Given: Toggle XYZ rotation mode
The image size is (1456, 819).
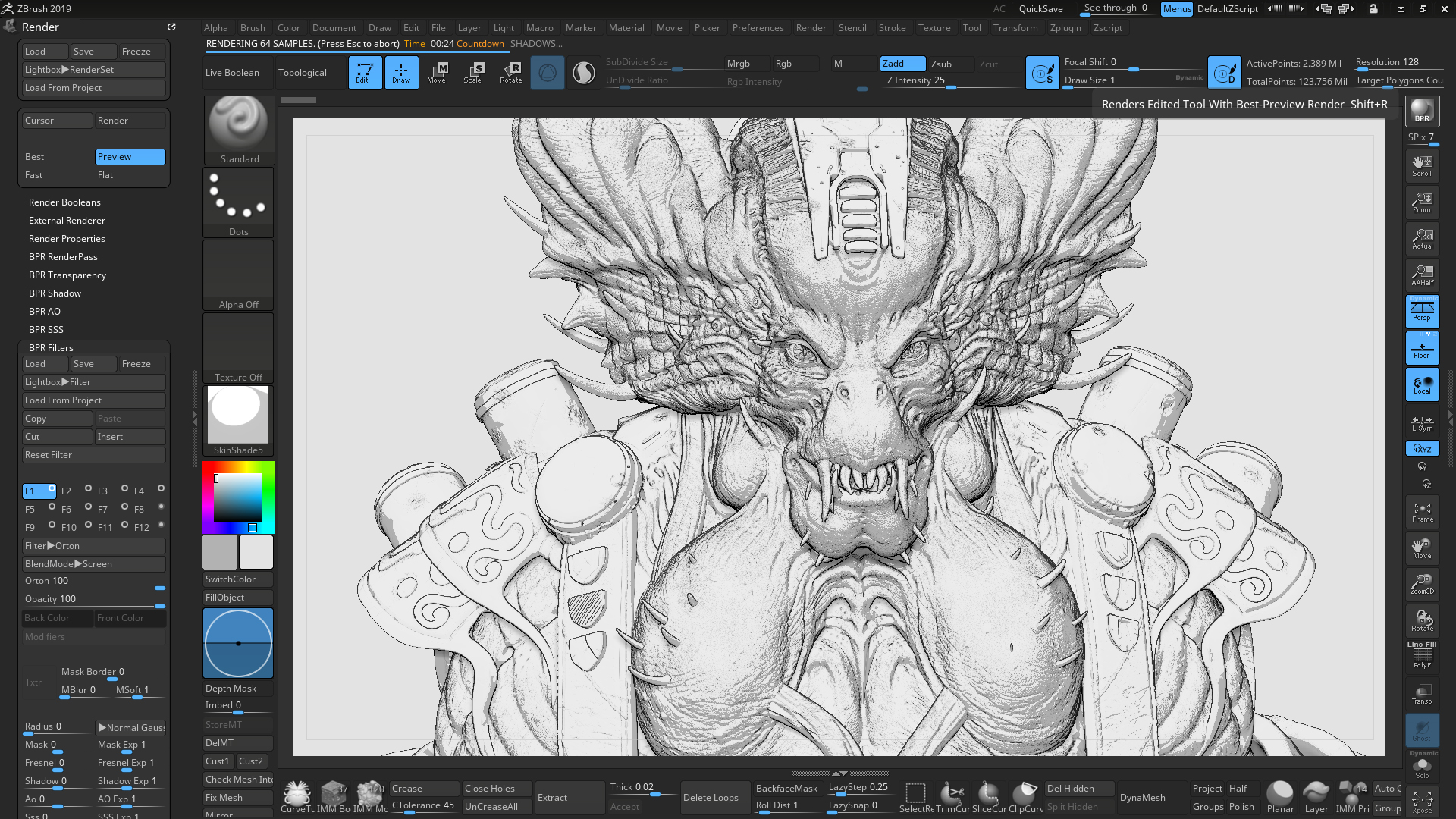Looking at the screenshot, I should click(x=1422, y=448).
